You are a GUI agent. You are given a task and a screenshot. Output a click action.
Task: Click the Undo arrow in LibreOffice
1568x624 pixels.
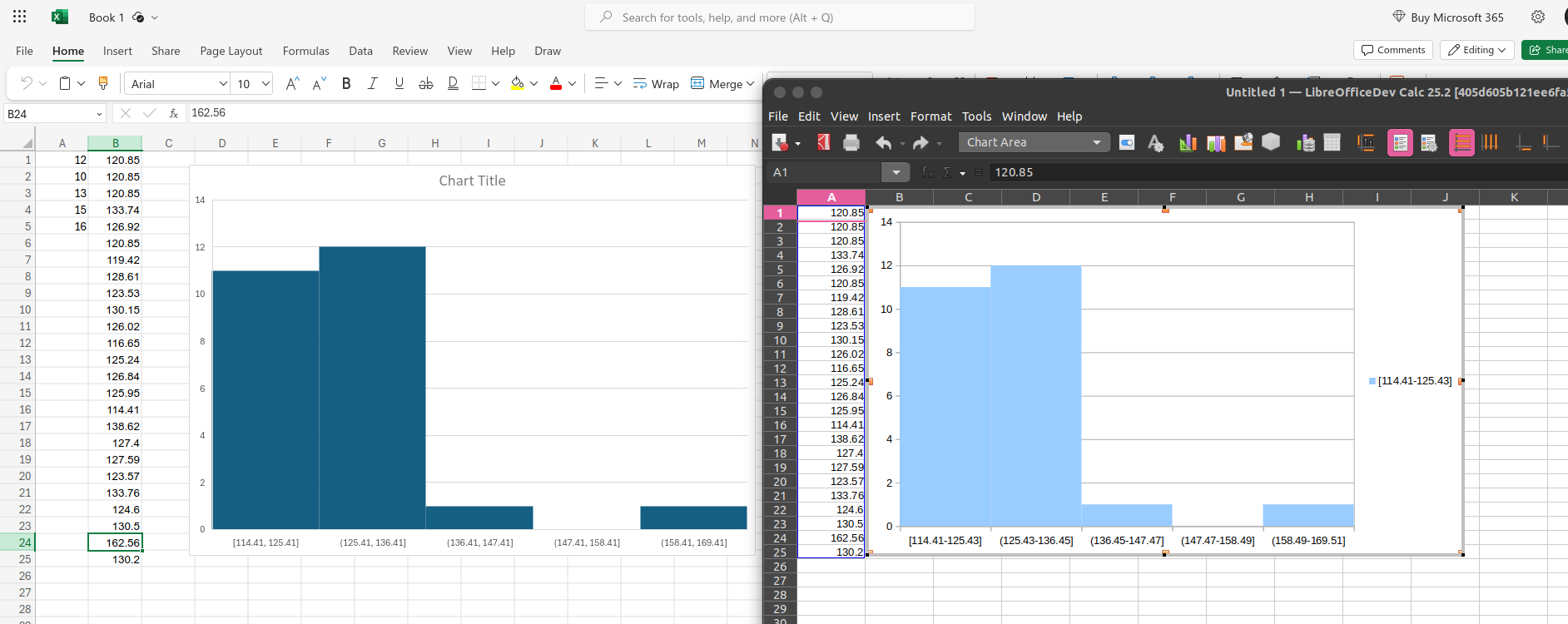point(883,142)
